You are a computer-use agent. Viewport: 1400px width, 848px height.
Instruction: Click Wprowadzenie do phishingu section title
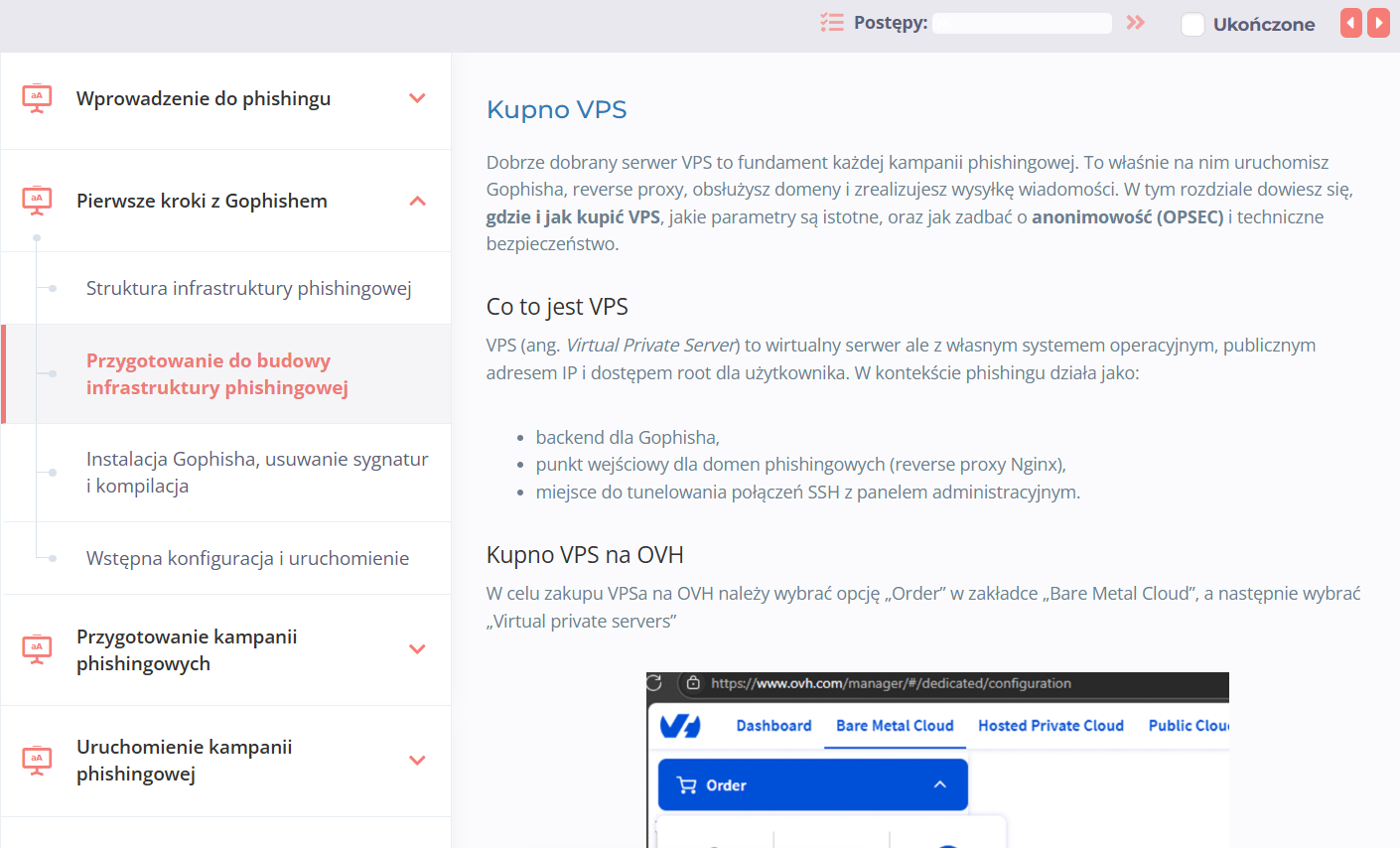pyautogui.click(x=204, y=98)
